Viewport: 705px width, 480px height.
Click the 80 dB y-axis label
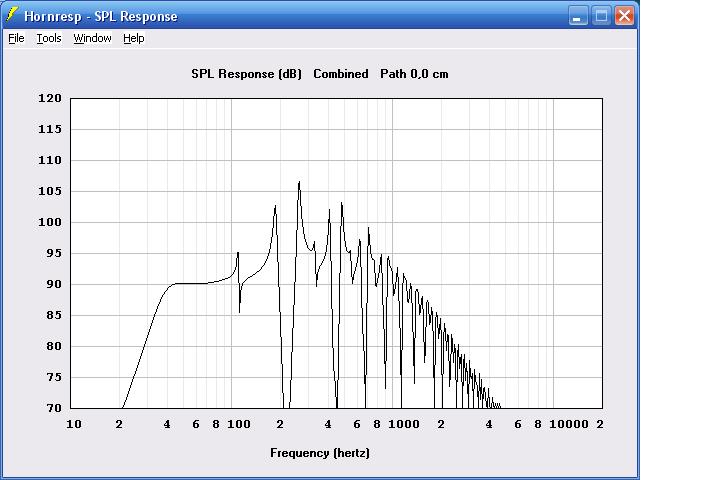(x=54, y=347)
